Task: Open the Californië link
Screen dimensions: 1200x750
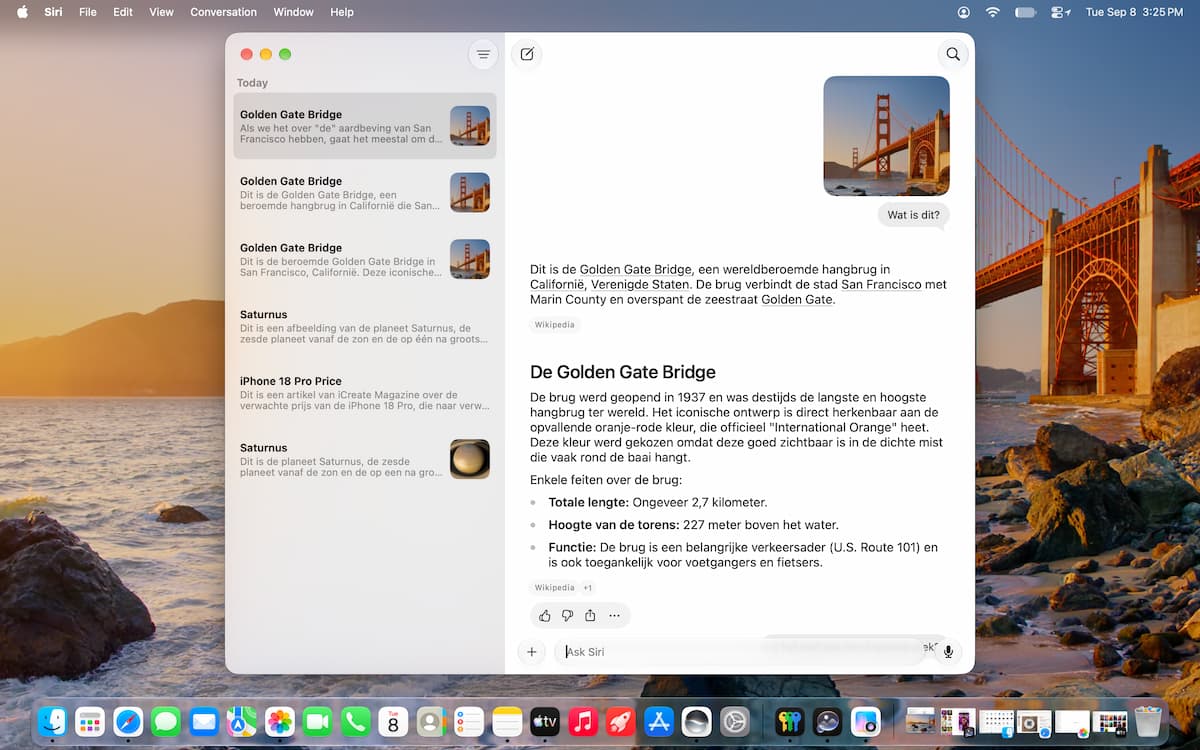Action: click(558, 284)
